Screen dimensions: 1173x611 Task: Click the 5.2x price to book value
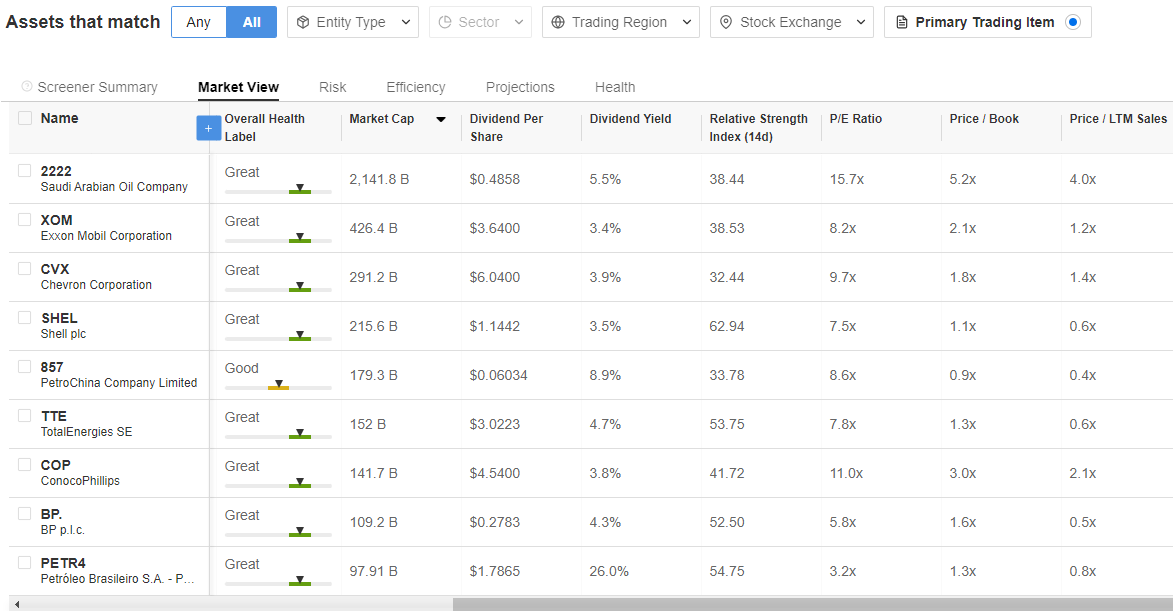click(963, 179)
